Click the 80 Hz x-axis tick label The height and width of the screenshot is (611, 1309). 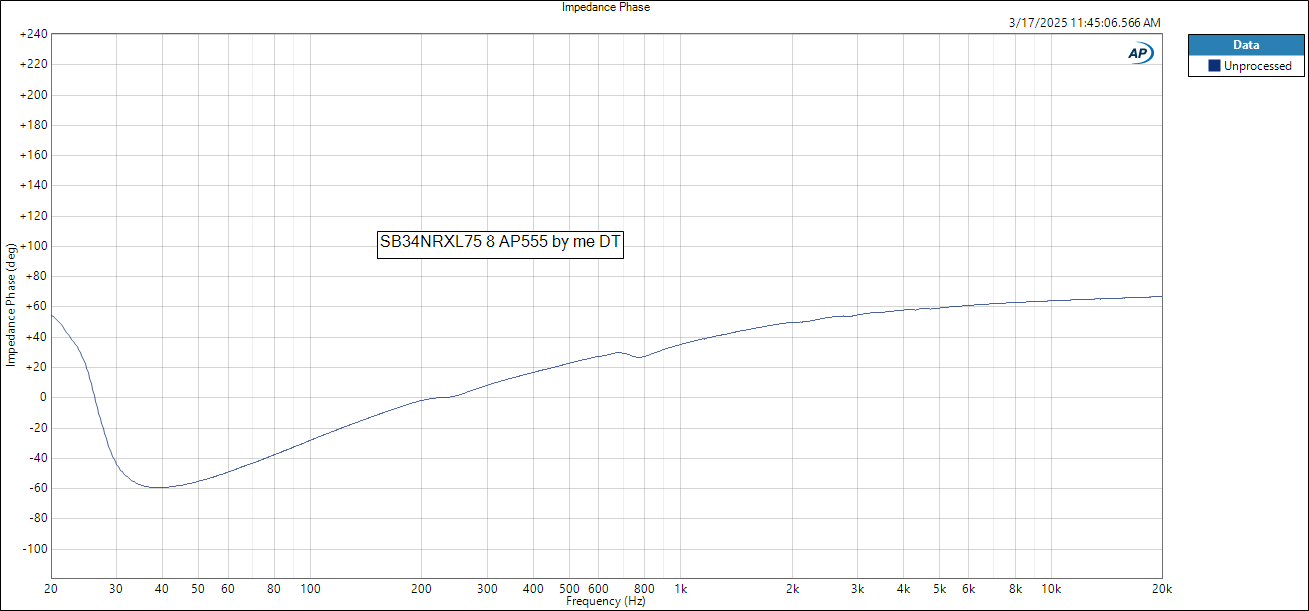[x=273, y=589]
